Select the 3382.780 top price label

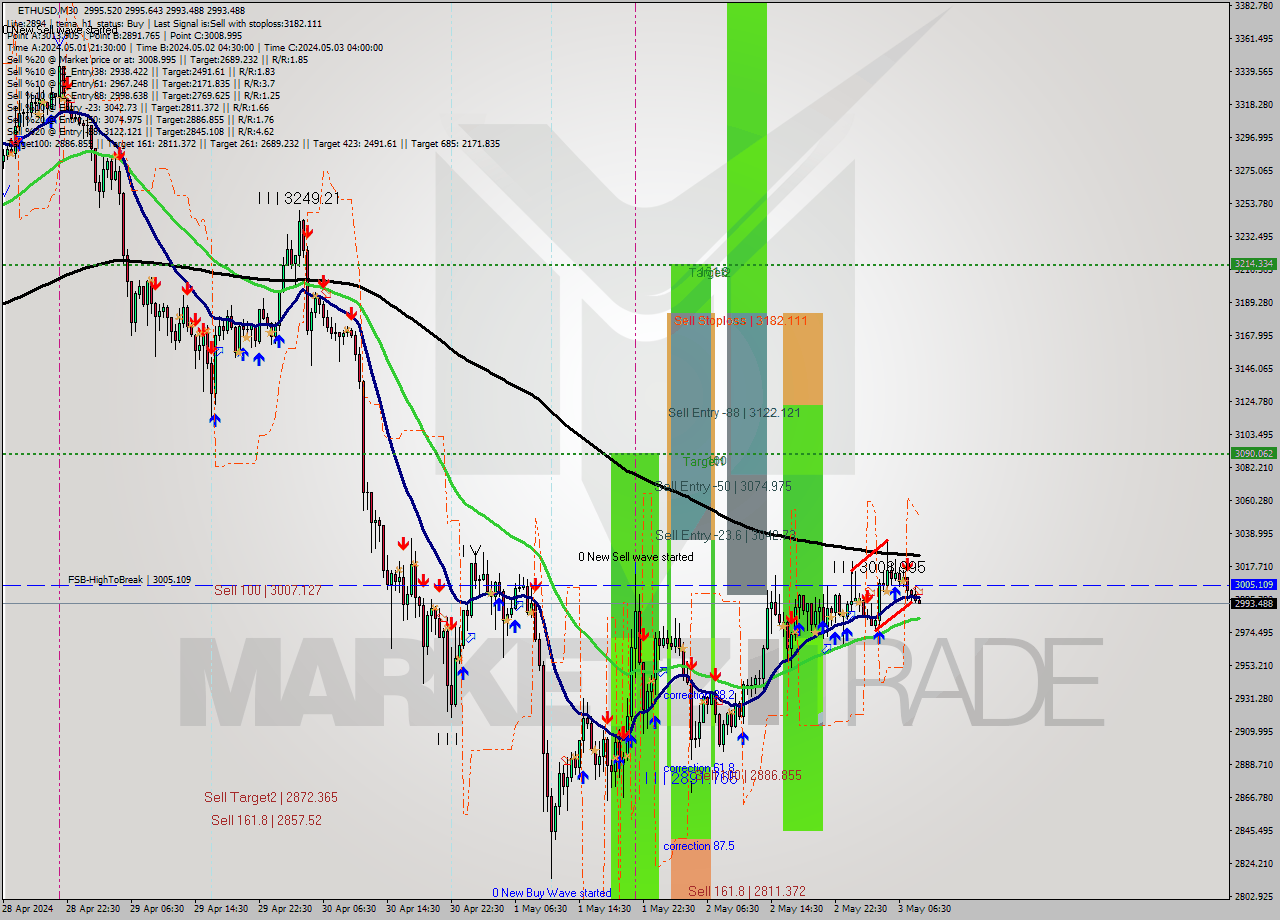click(x=1253, y=6)
